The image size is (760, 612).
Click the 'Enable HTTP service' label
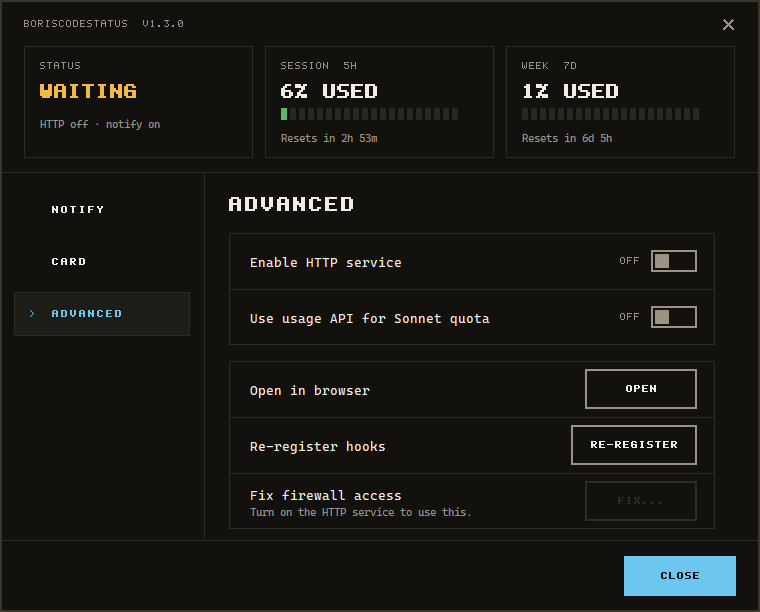(x=326, y=263)
